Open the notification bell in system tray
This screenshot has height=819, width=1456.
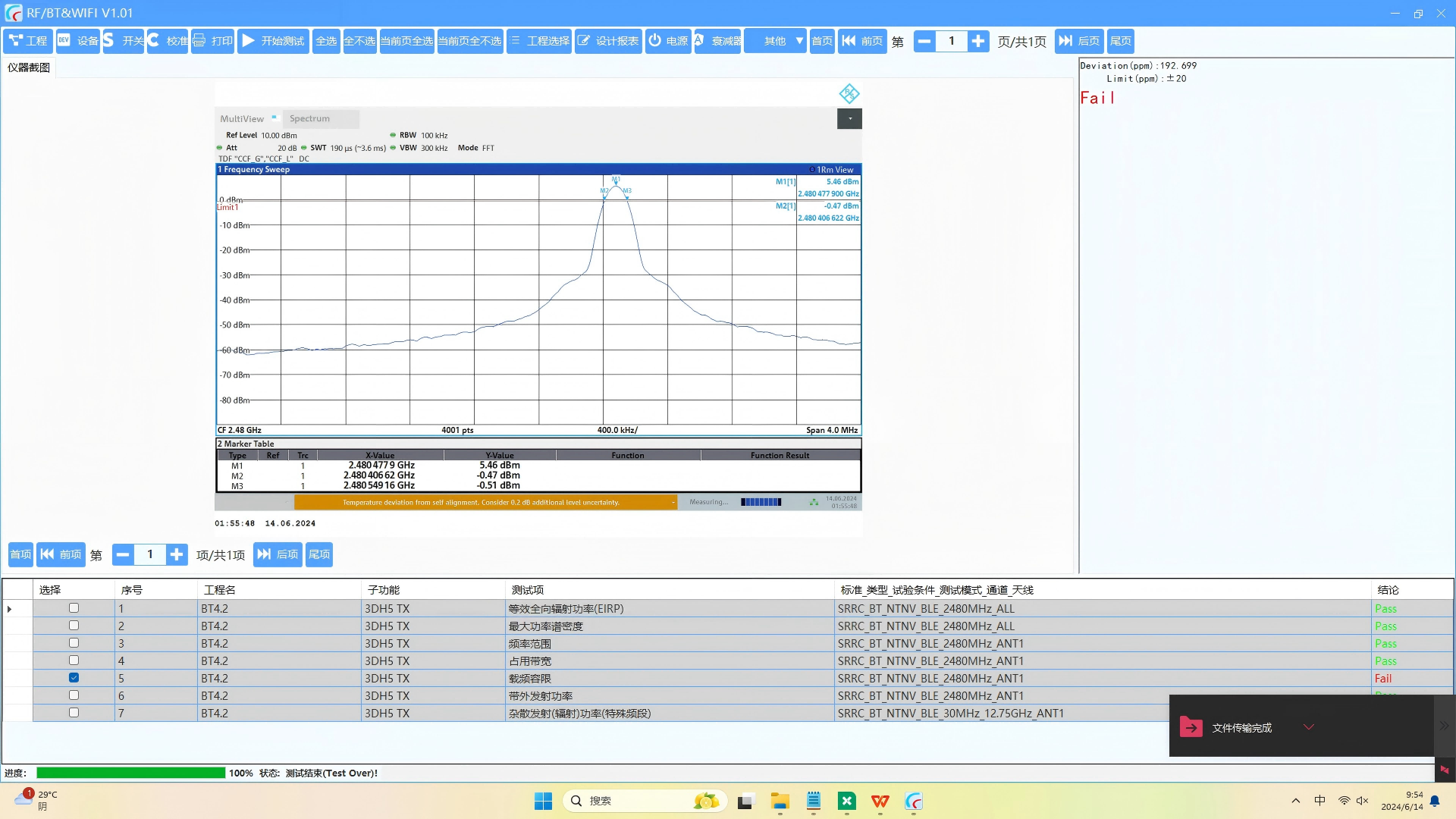[x=1435, y=801]
